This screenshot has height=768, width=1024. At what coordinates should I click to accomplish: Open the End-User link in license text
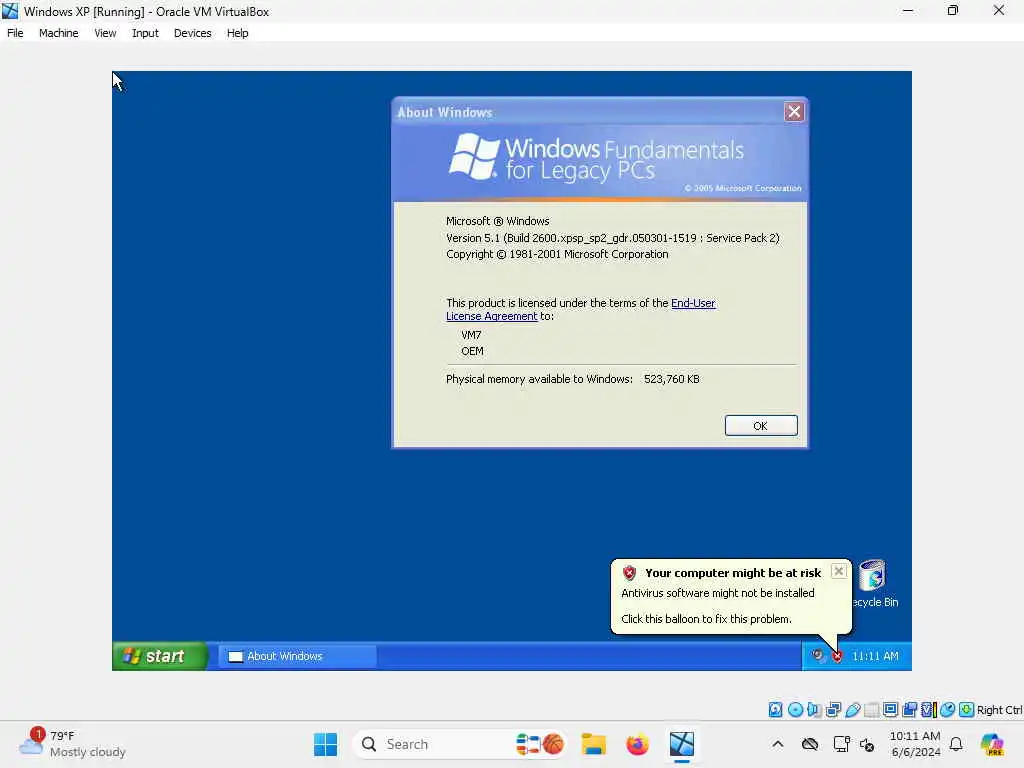(x=693, y=303)
